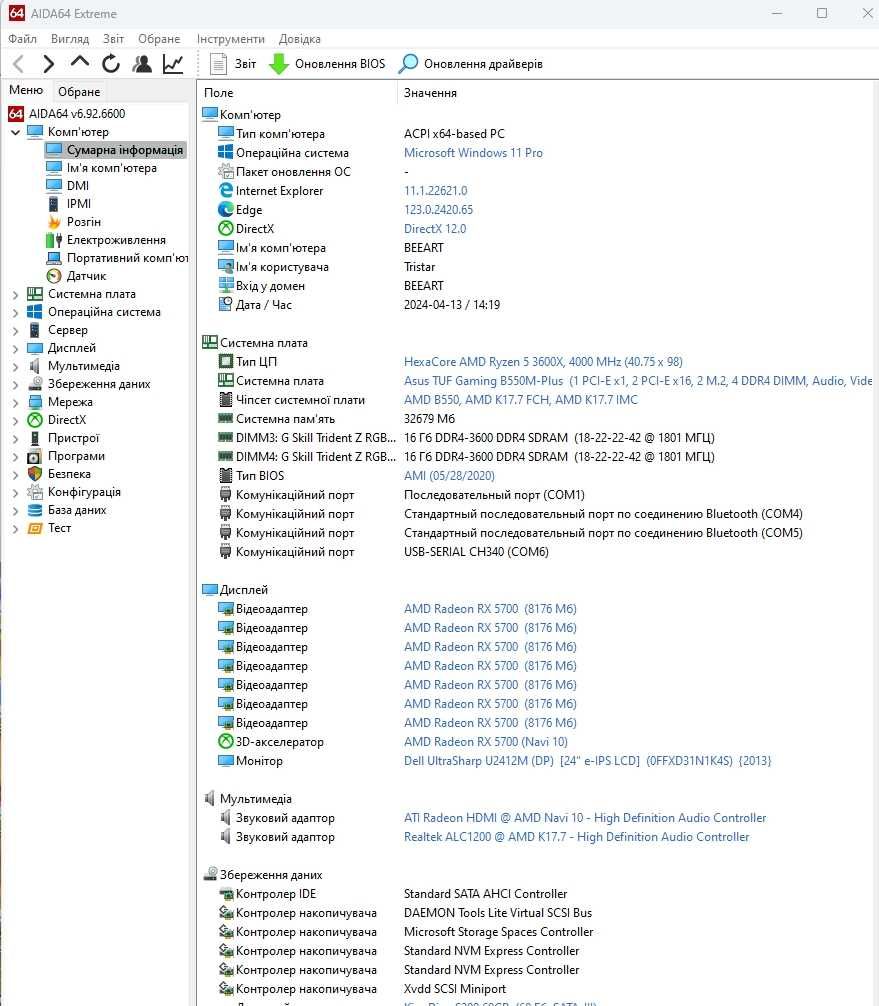The image size is (879, 1006).
Task: Open Microsoft Windows 11 Pro link
Action: point(473,153)
